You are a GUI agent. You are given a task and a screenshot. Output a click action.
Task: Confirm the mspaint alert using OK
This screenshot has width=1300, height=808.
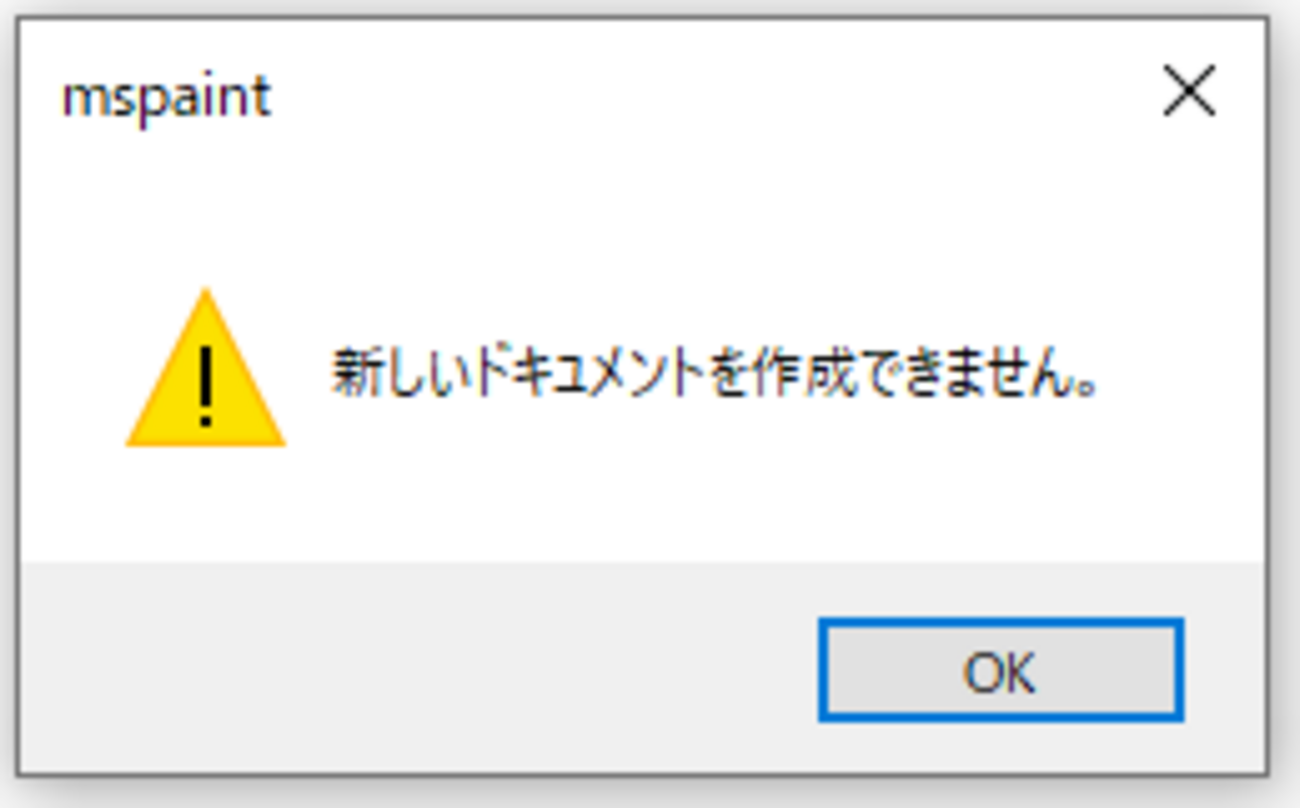1001,670
